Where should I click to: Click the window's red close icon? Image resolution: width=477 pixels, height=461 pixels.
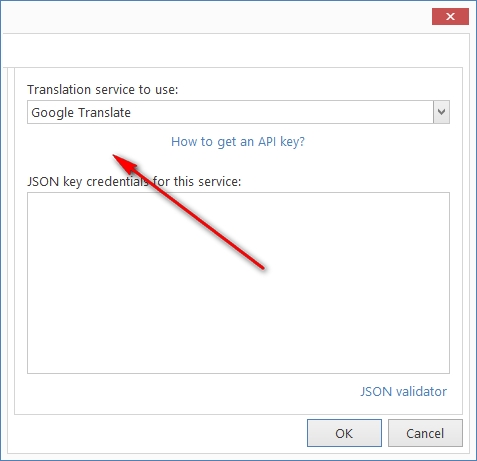[x=450, y=16]
